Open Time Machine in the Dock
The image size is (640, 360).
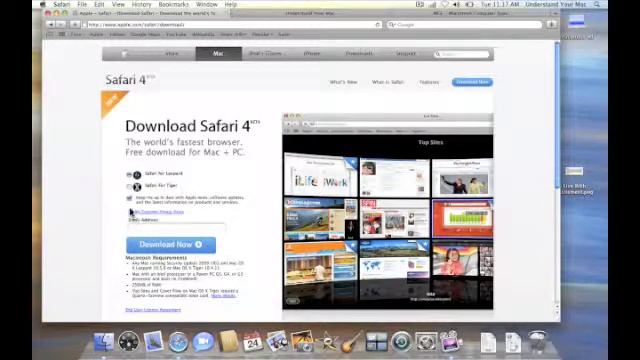(x=401, y=341)
